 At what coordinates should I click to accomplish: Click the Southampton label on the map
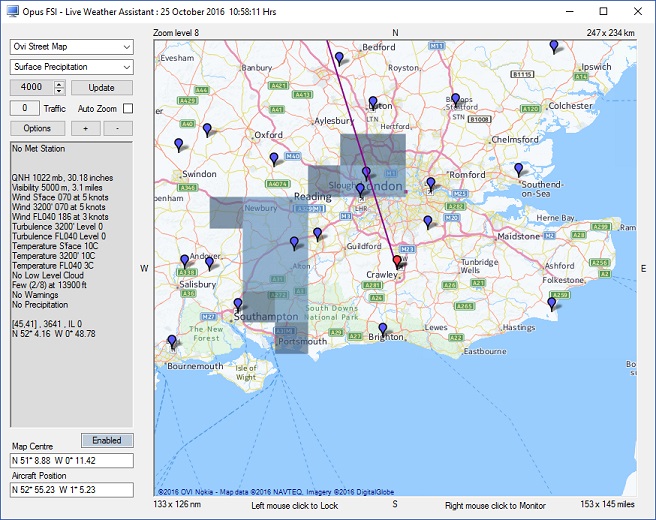tap(266, 317)
